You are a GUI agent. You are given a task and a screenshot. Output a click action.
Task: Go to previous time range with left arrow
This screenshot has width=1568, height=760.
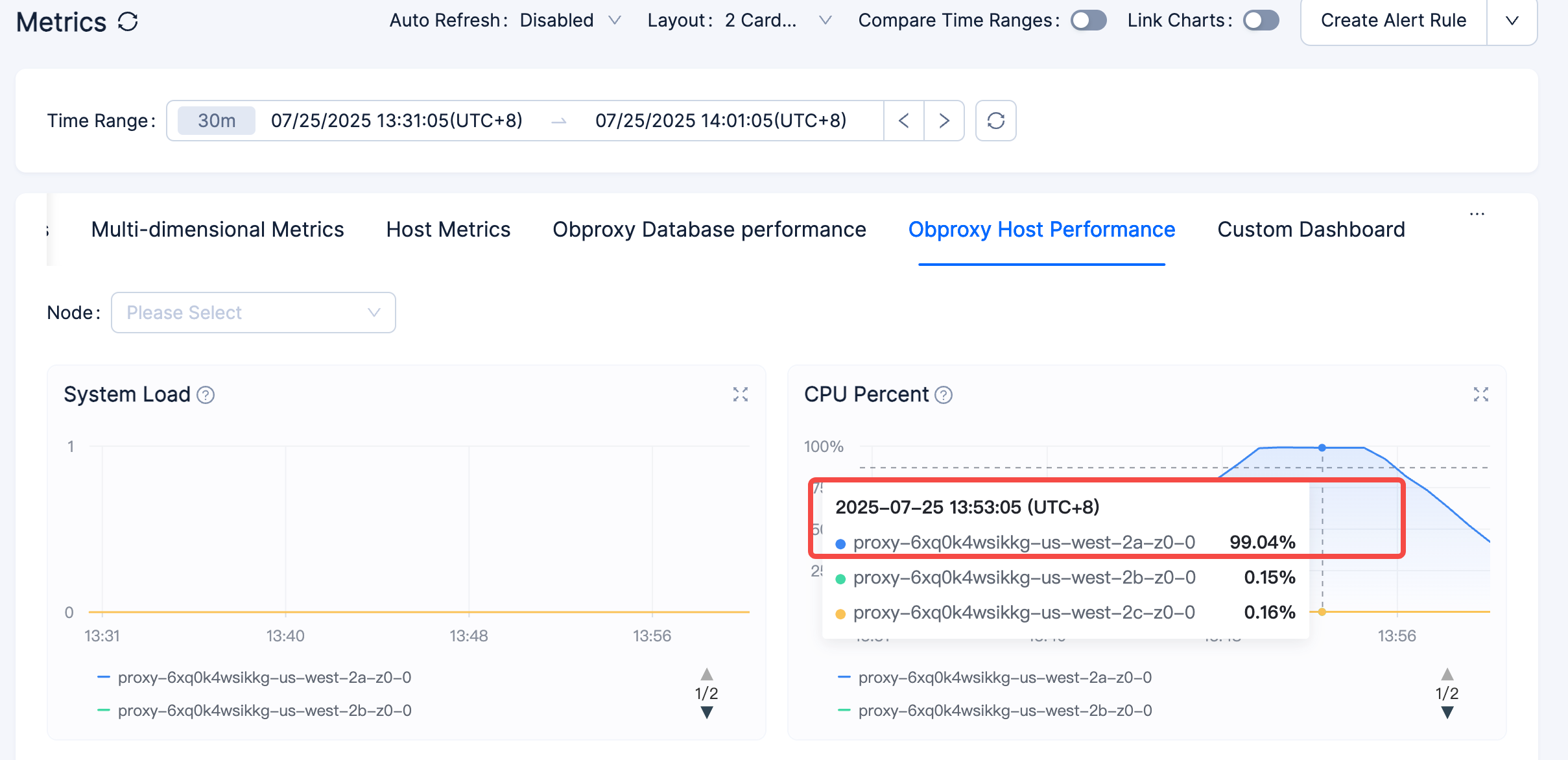[904, 121]
